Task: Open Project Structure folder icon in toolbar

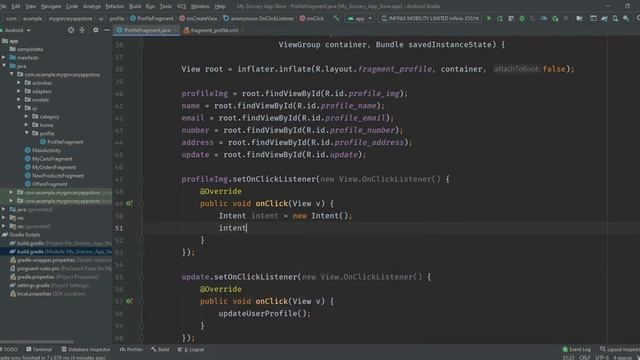Action: pos(579,18)
